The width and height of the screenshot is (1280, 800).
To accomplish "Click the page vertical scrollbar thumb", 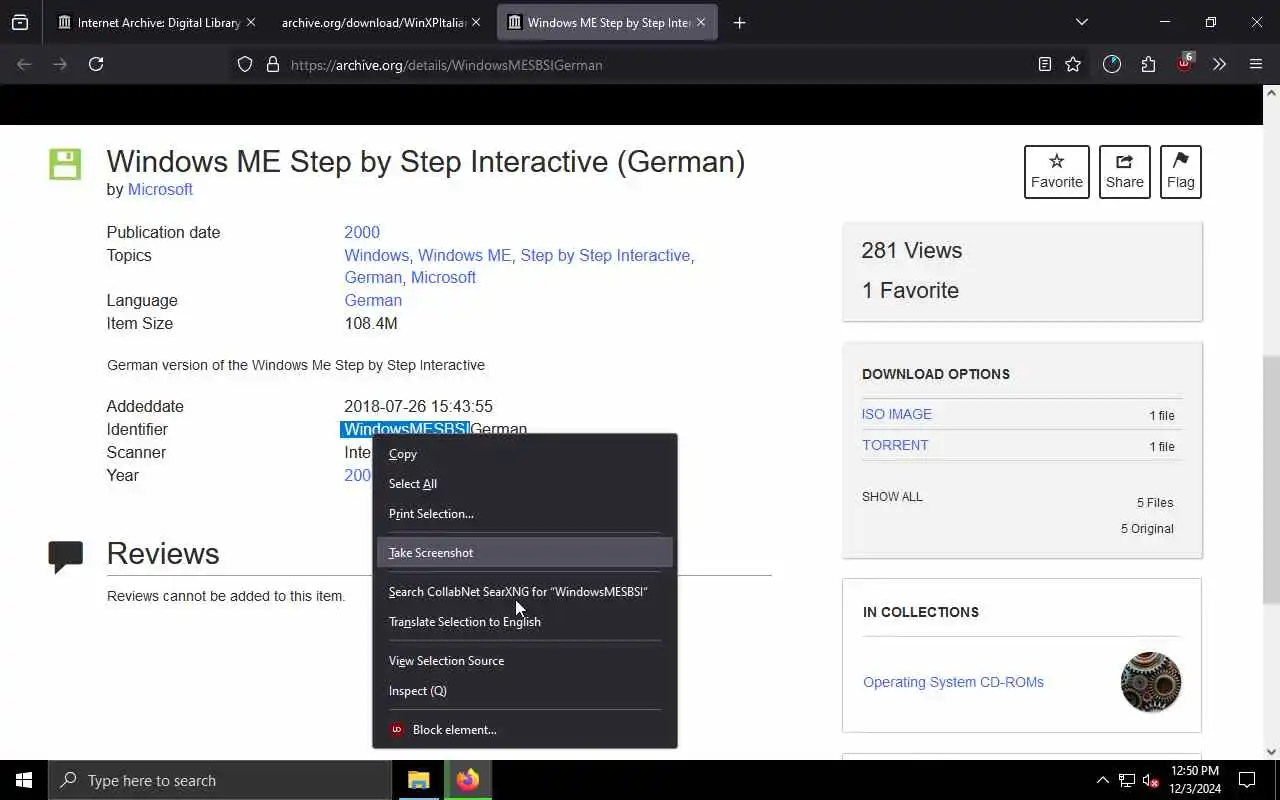I will [x=1271, y=480].
